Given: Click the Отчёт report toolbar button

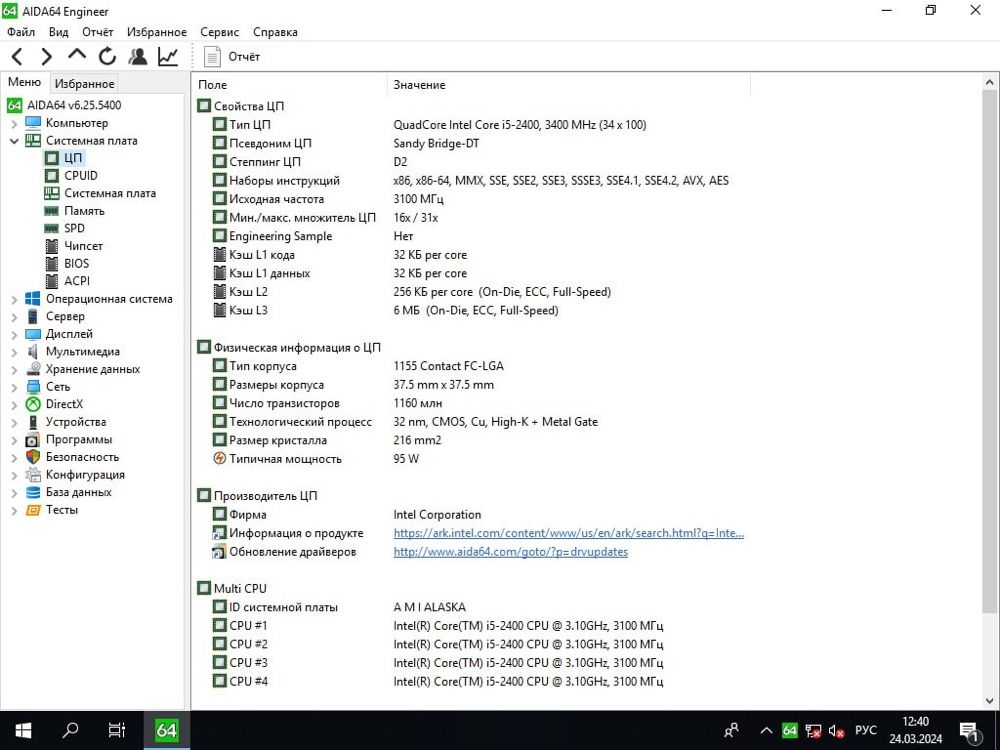Looking at the screenshot, I should tap(232, 57).
